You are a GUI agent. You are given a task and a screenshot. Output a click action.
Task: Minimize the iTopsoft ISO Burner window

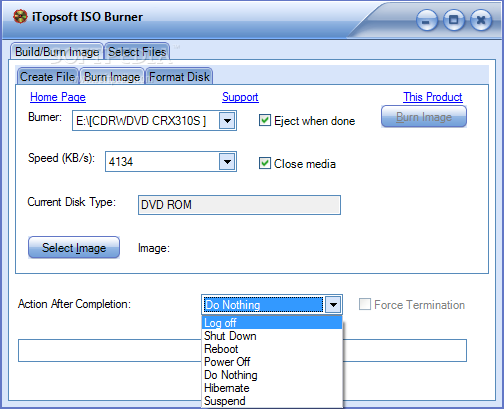[427, 21]
